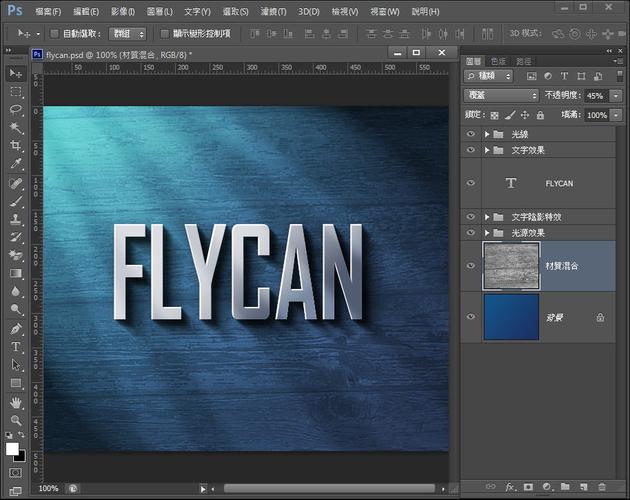
Task: Lock layer position icon
Action: click(x=525, y=115)
